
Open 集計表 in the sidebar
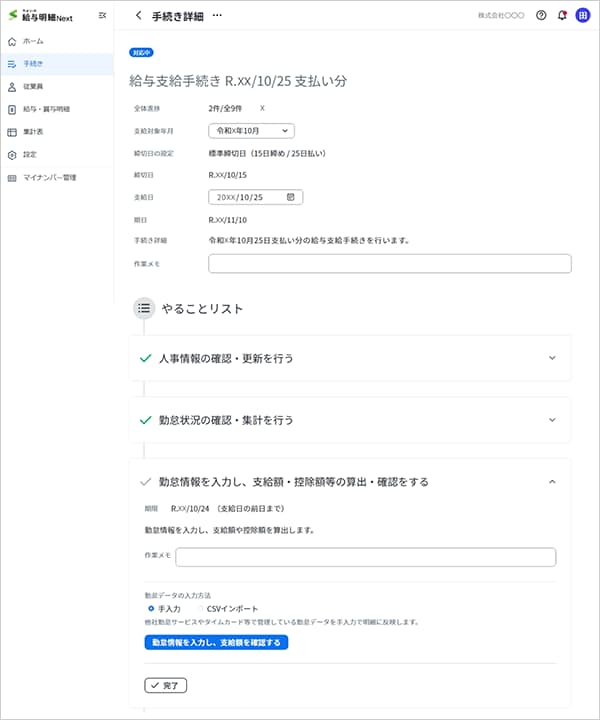(x=57, y=132)
